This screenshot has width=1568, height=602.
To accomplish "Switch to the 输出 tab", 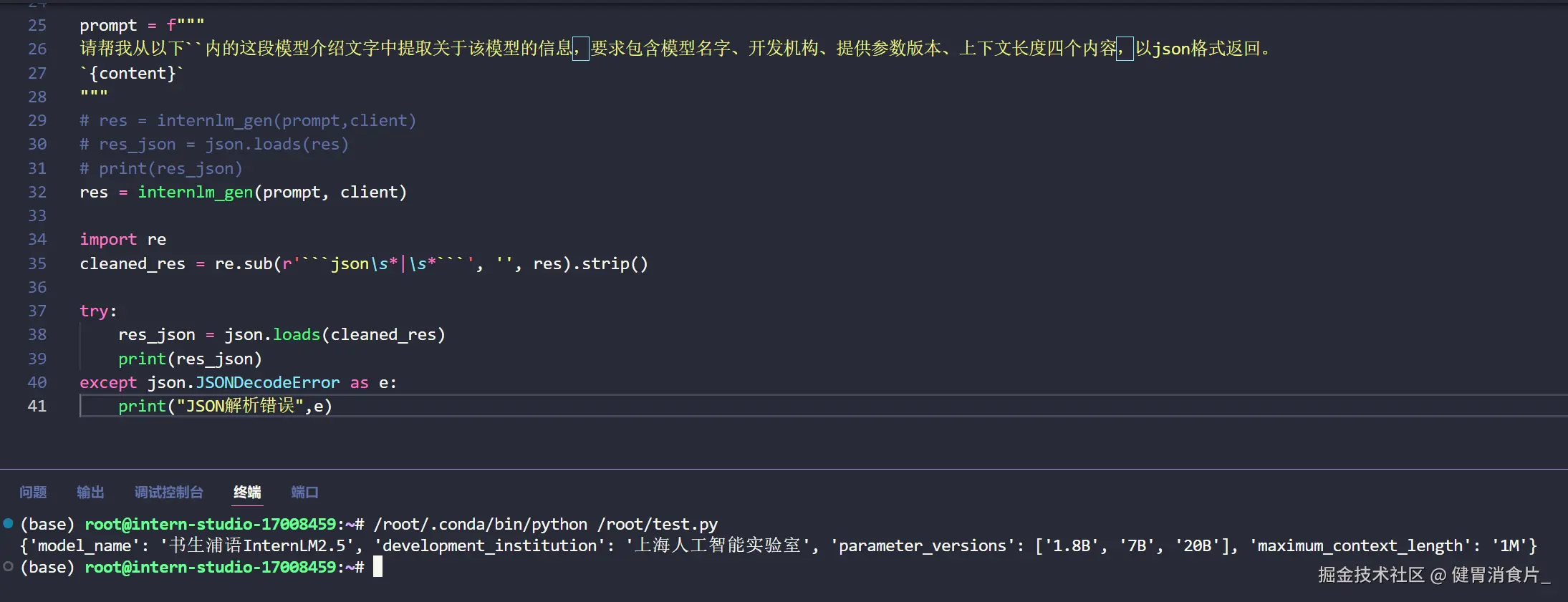I will (91, 492).
